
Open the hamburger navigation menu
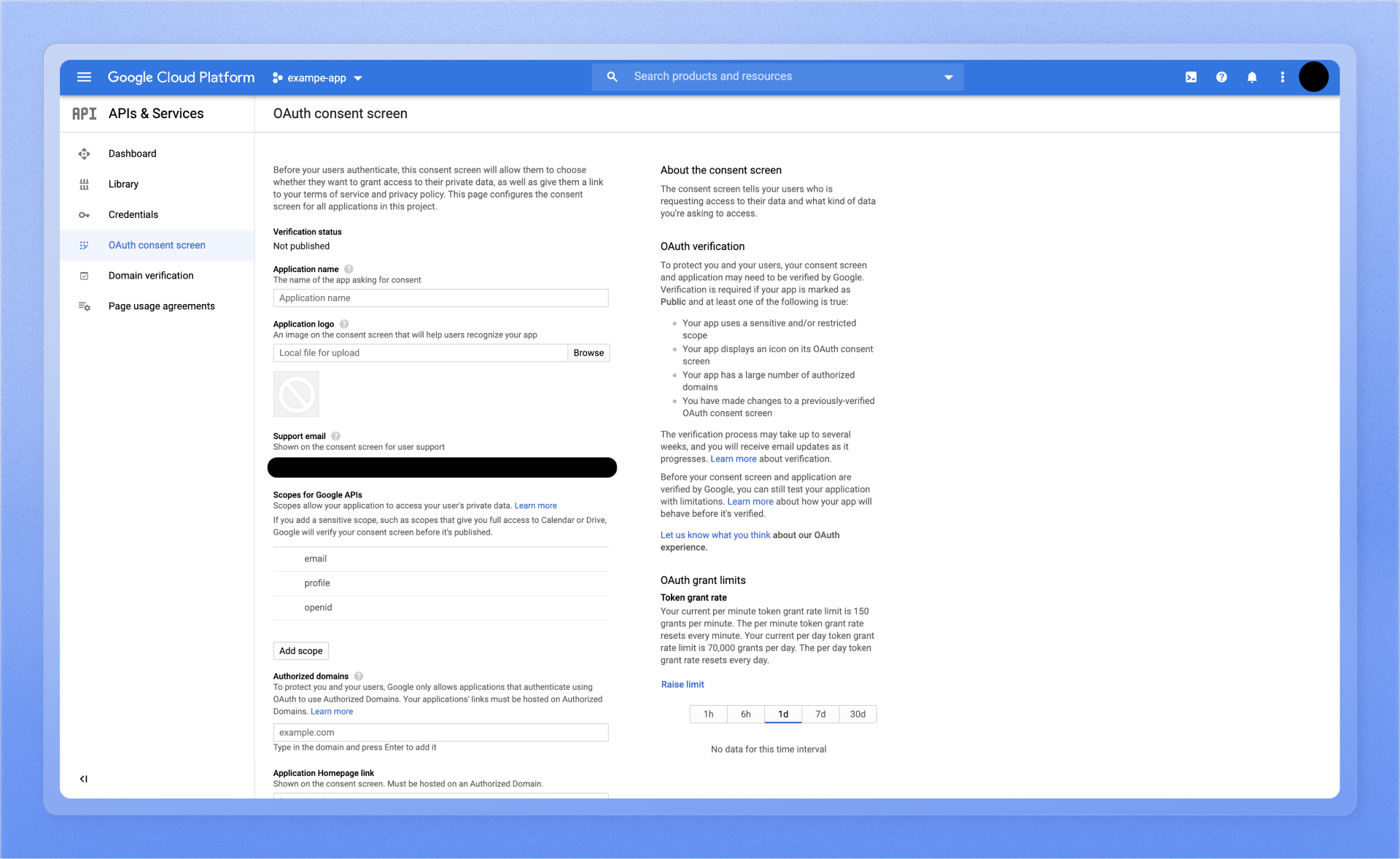point(84,77)
